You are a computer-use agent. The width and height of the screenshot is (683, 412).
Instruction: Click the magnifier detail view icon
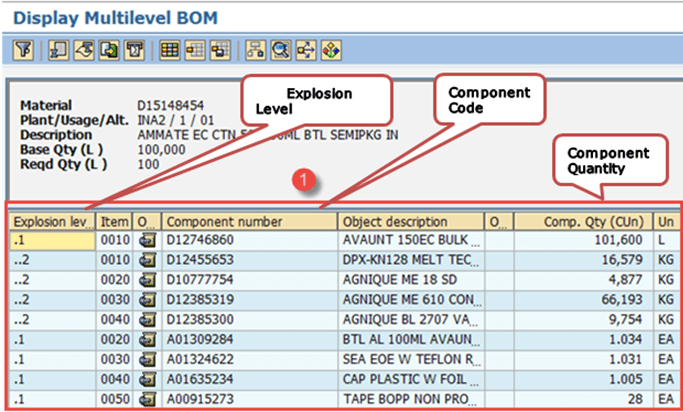[x=282, y=49]
